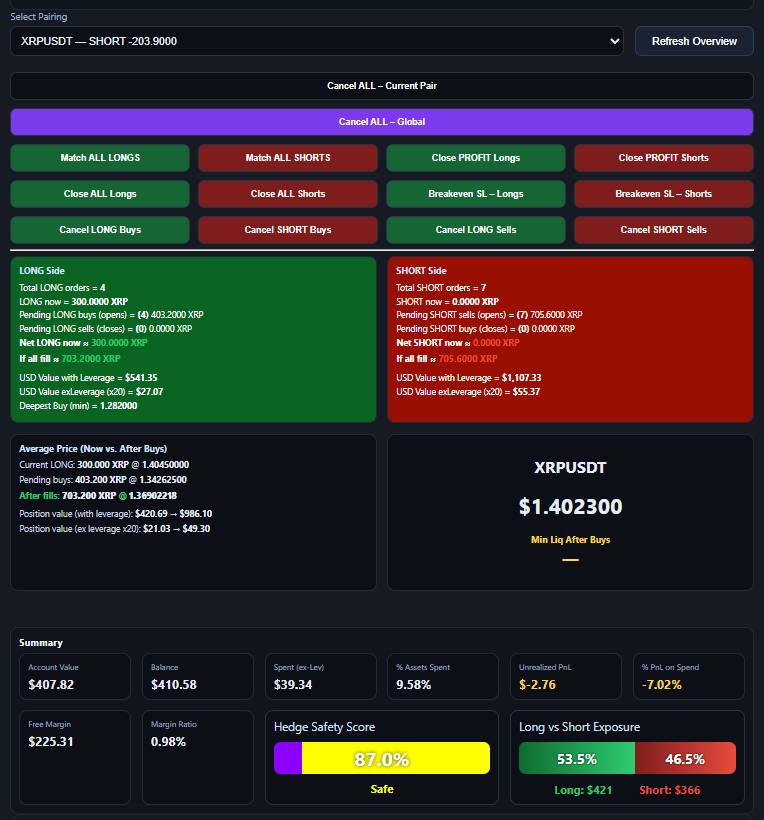Click the SHORT Side heading

421,271
